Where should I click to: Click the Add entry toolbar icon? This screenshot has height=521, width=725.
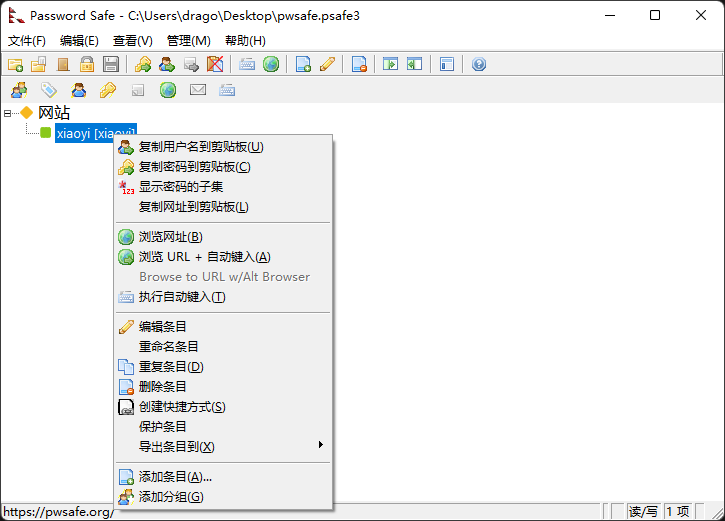pos(303,64)
